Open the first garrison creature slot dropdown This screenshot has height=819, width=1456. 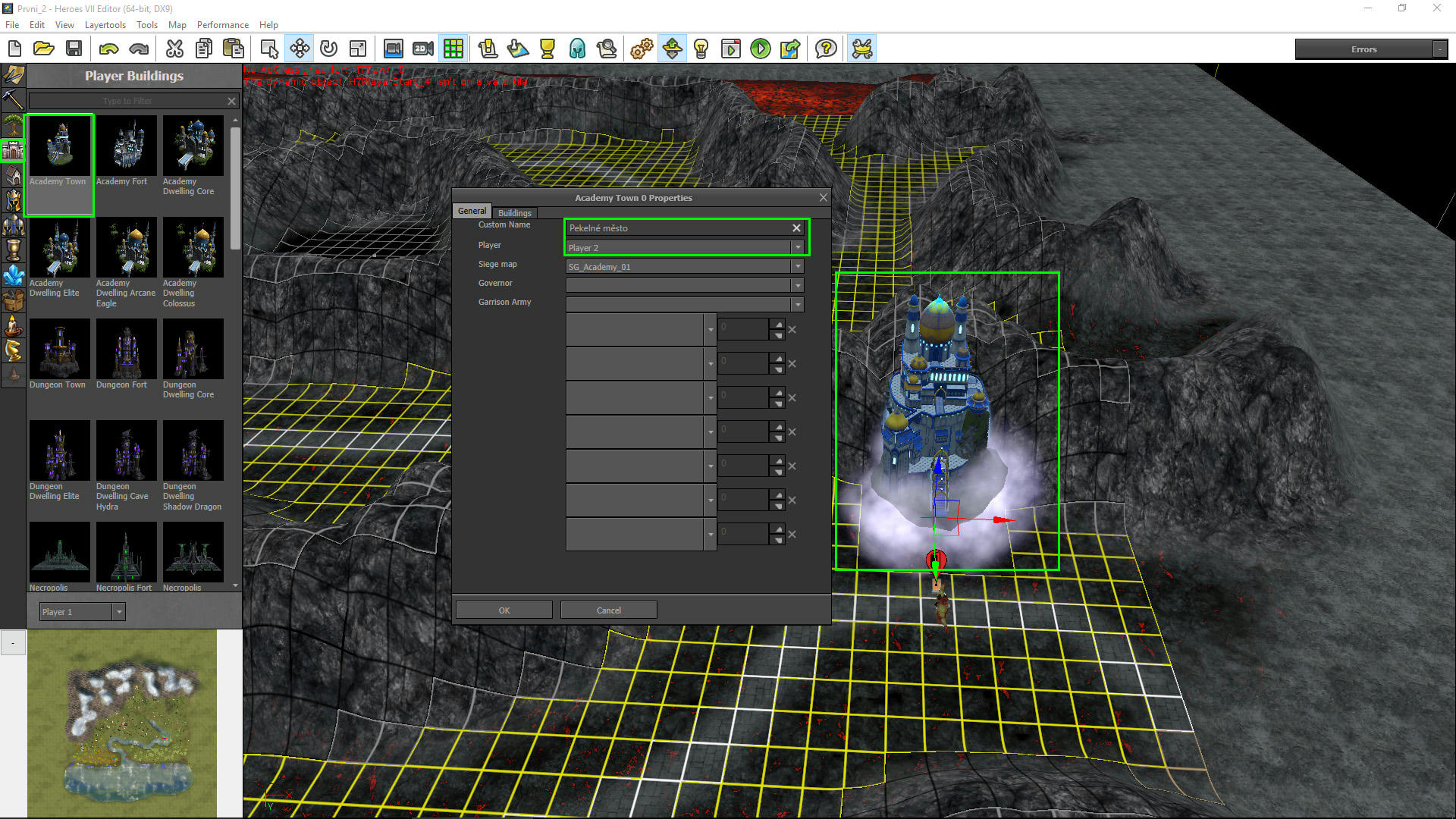click(x=711, y=330)
